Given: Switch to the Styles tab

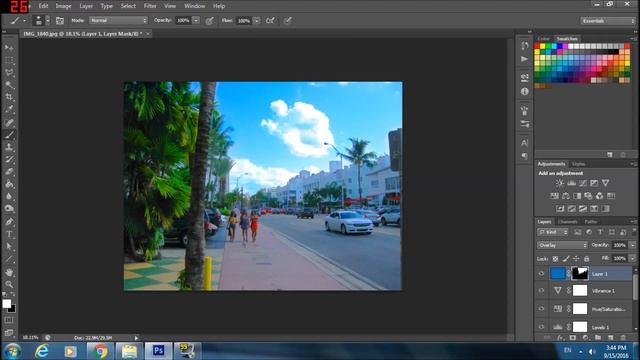Looking at the screenshot, I should (578, 164).
